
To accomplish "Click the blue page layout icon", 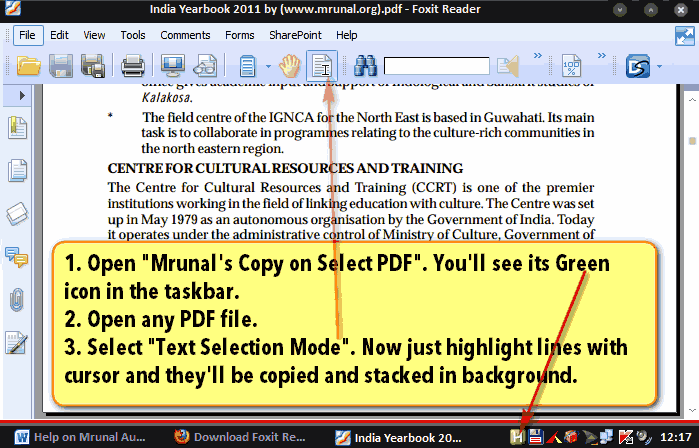I will pyautogui.click(x=248, y=66).
